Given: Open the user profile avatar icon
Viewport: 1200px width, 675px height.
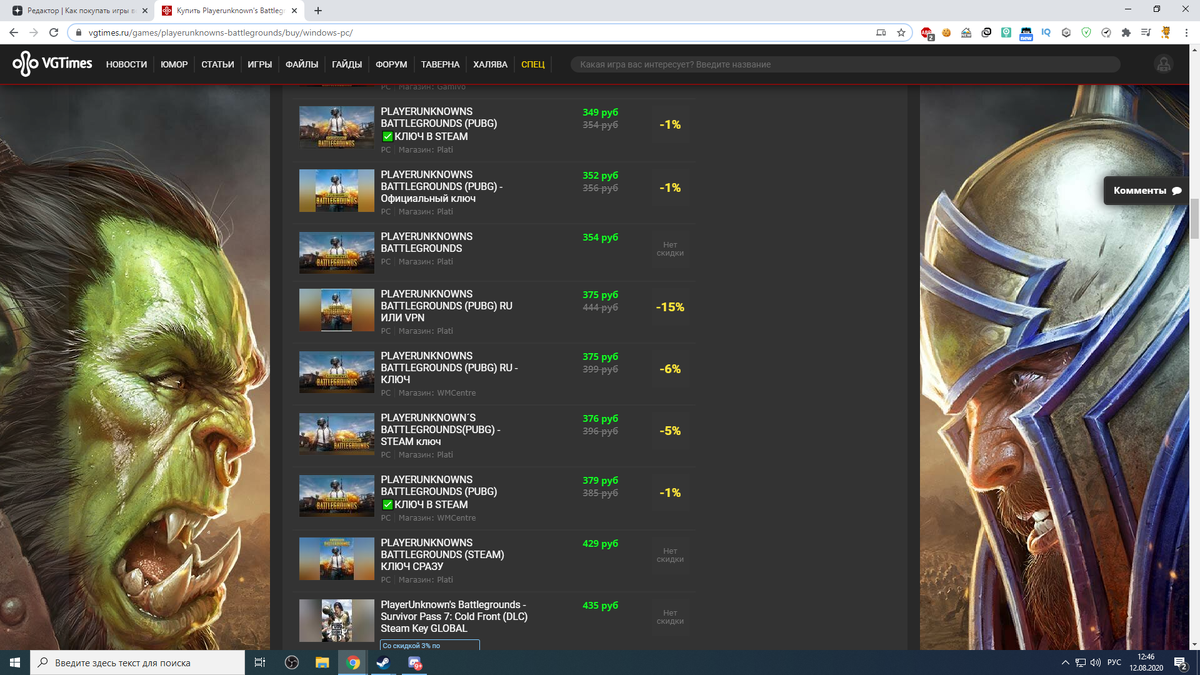Looking at the screenshot, I should point(1163,64).
